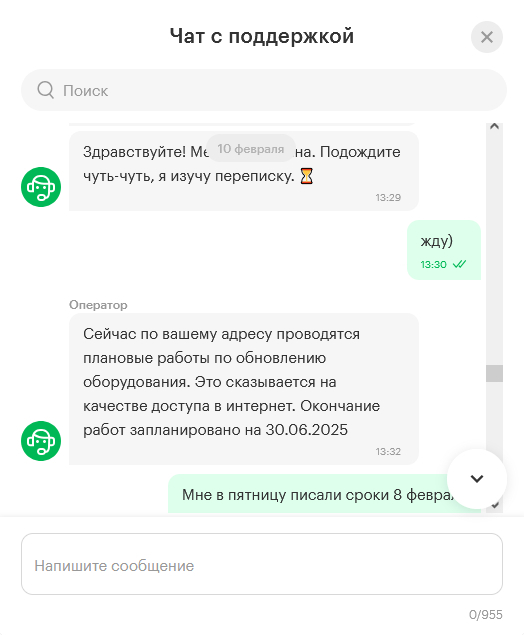
Task: Click the magnifier search icon
Action: (45, 90)
